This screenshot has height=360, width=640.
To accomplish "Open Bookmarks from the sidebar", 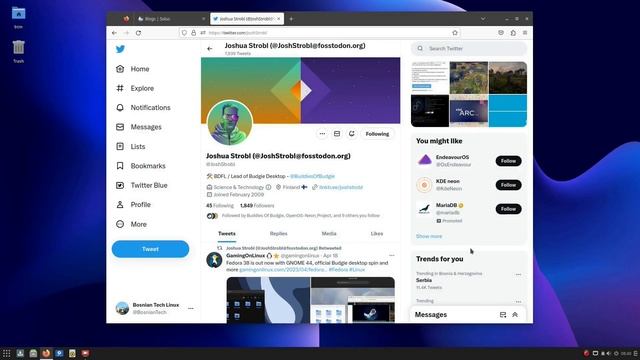I will click(141, 166).
